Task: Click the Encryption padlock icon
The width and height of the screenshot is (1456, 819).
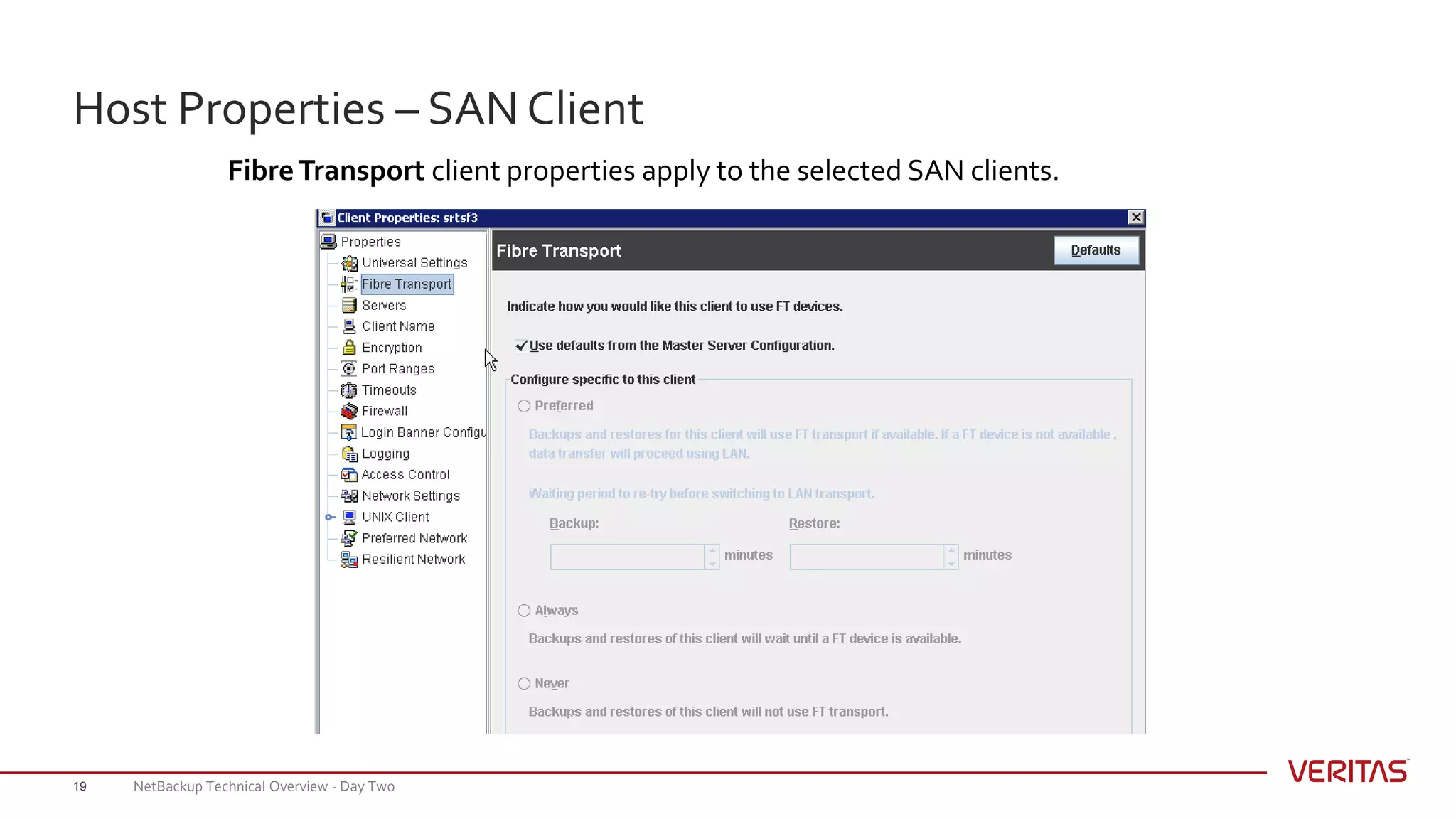Action: point(349,348)
